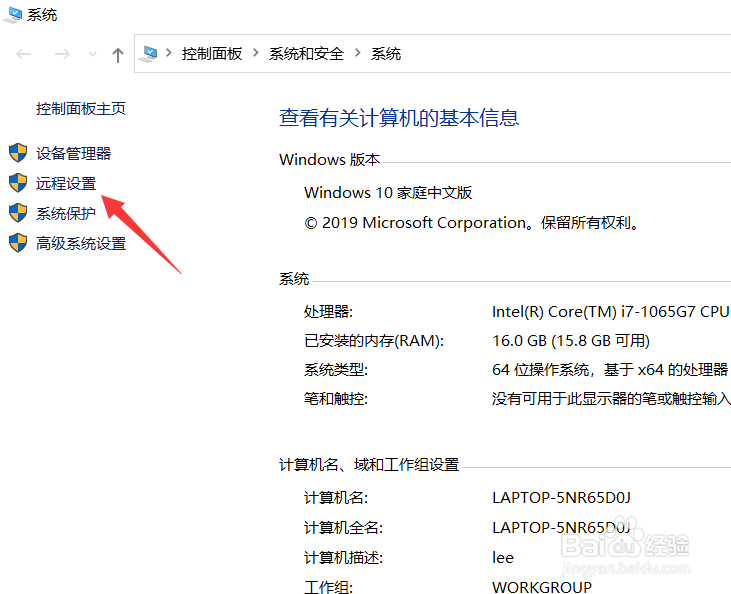The image size is (731, 594).
Task: Click 计算机描述 label
Action: pyautogui.click(x=343, y=557)
